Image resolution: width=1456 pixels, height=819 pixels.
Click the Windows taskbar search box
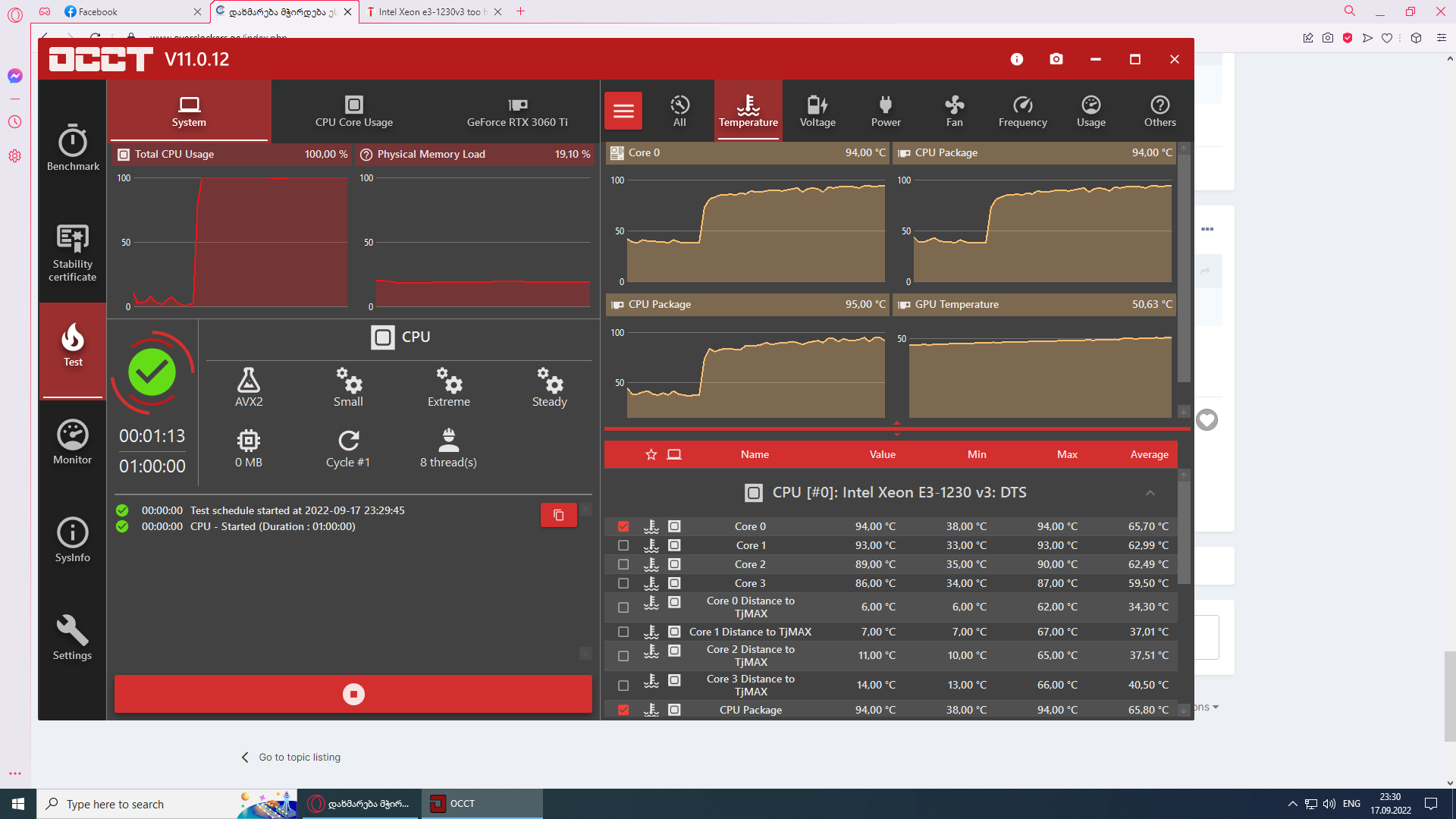(x=144, y=804)
